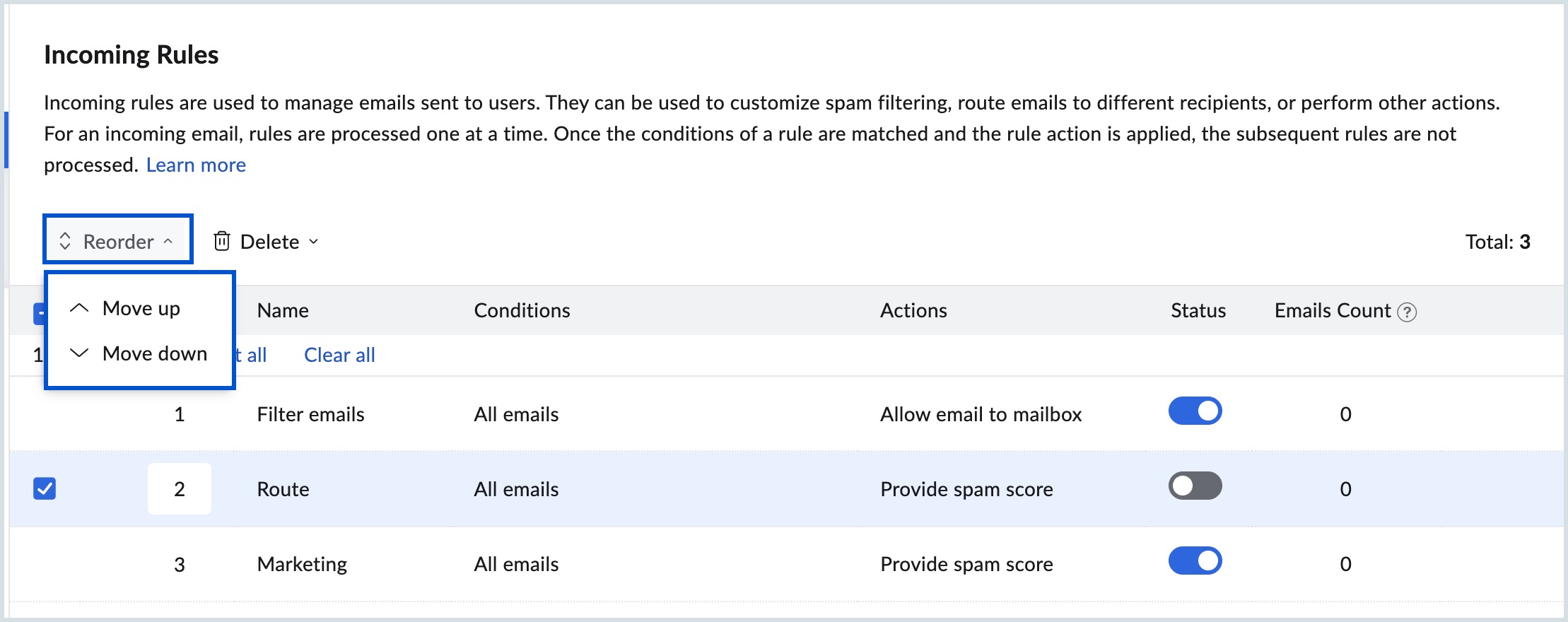Image resolution: width=1568 pixels, height=622 pixels.
Task: Click the Move up chevron icon
Action: coord(79,308)
